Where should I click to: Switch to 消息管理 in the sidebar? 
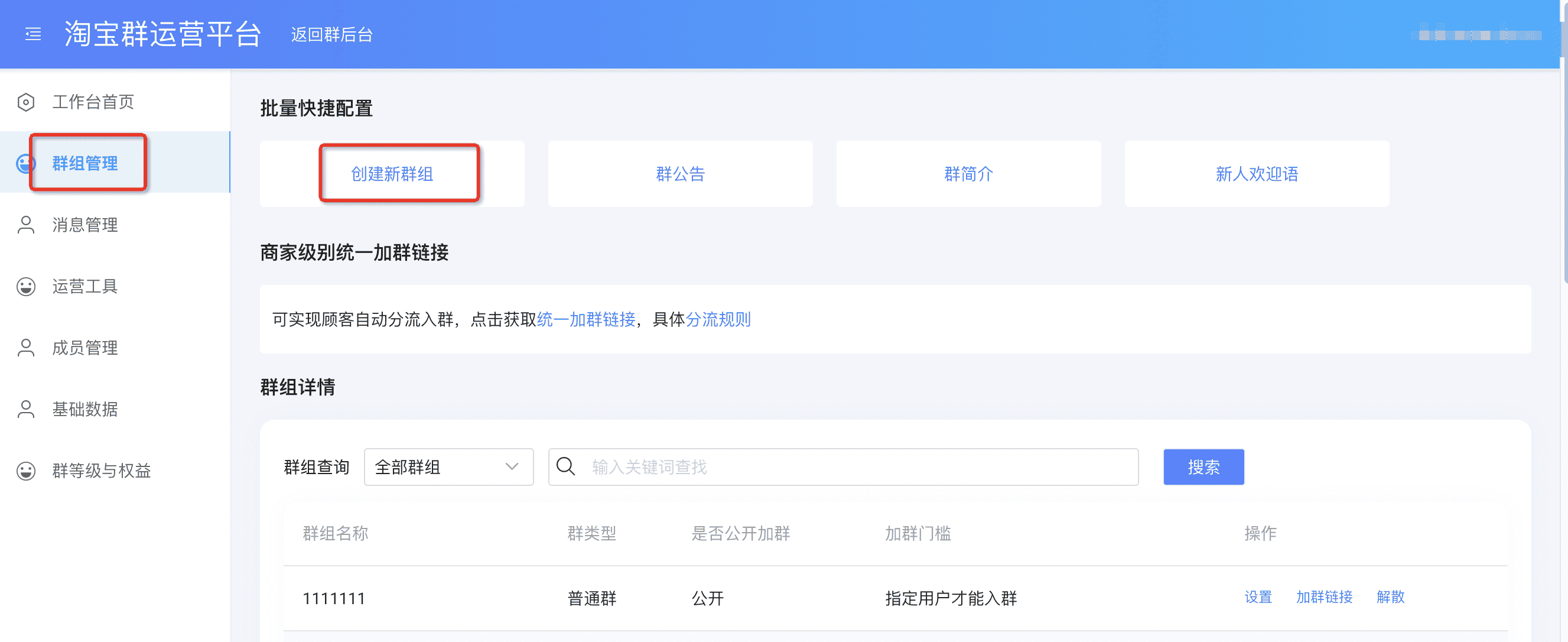click(84, 225)
